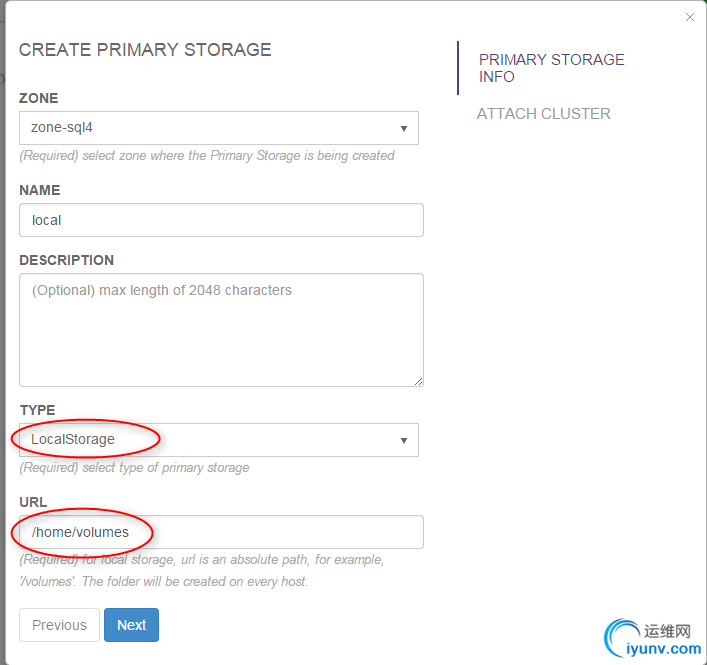The height and width of the screenshot is (665, 707).
Task: Click the Create Primary Storage heading
Action: 145,50
